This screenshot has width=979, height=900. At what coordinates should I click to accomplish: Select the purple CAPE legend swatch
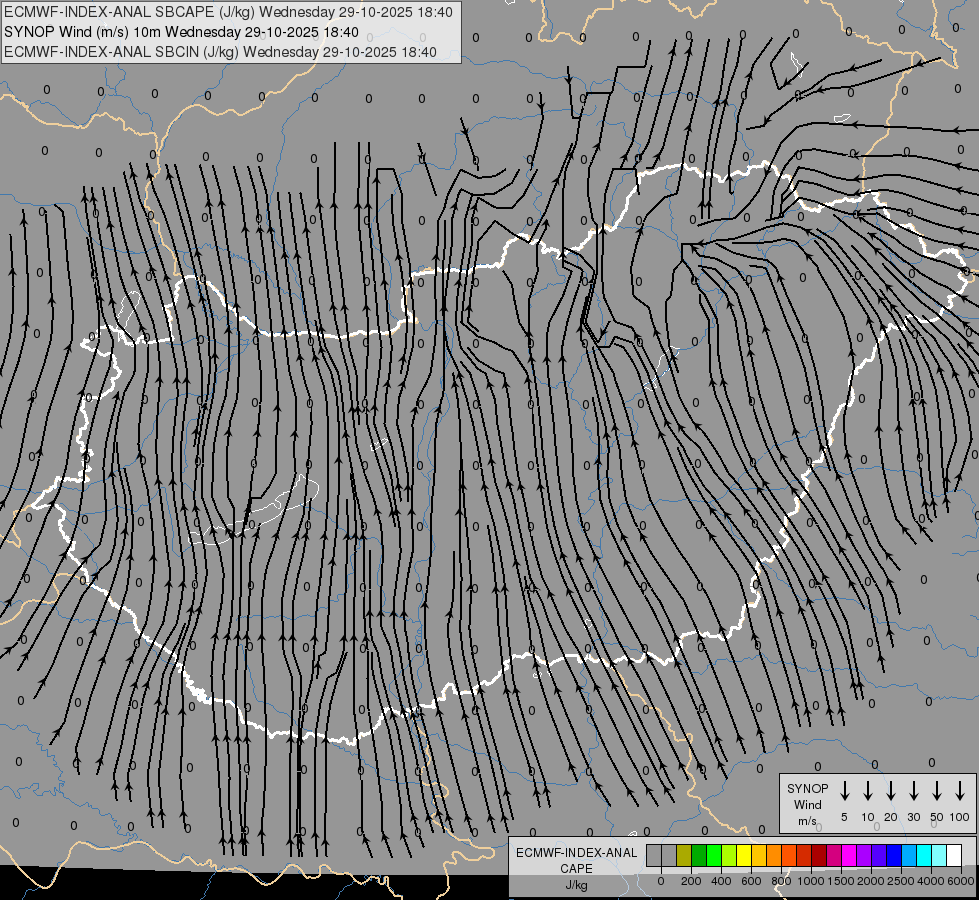pos(863,855)
